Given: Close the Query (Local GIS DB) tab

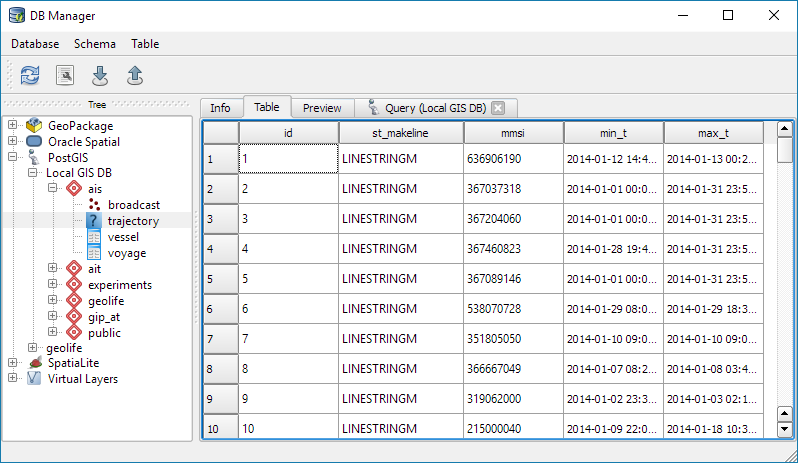Looking at the screenshot, I should click(x=497, y=108).
